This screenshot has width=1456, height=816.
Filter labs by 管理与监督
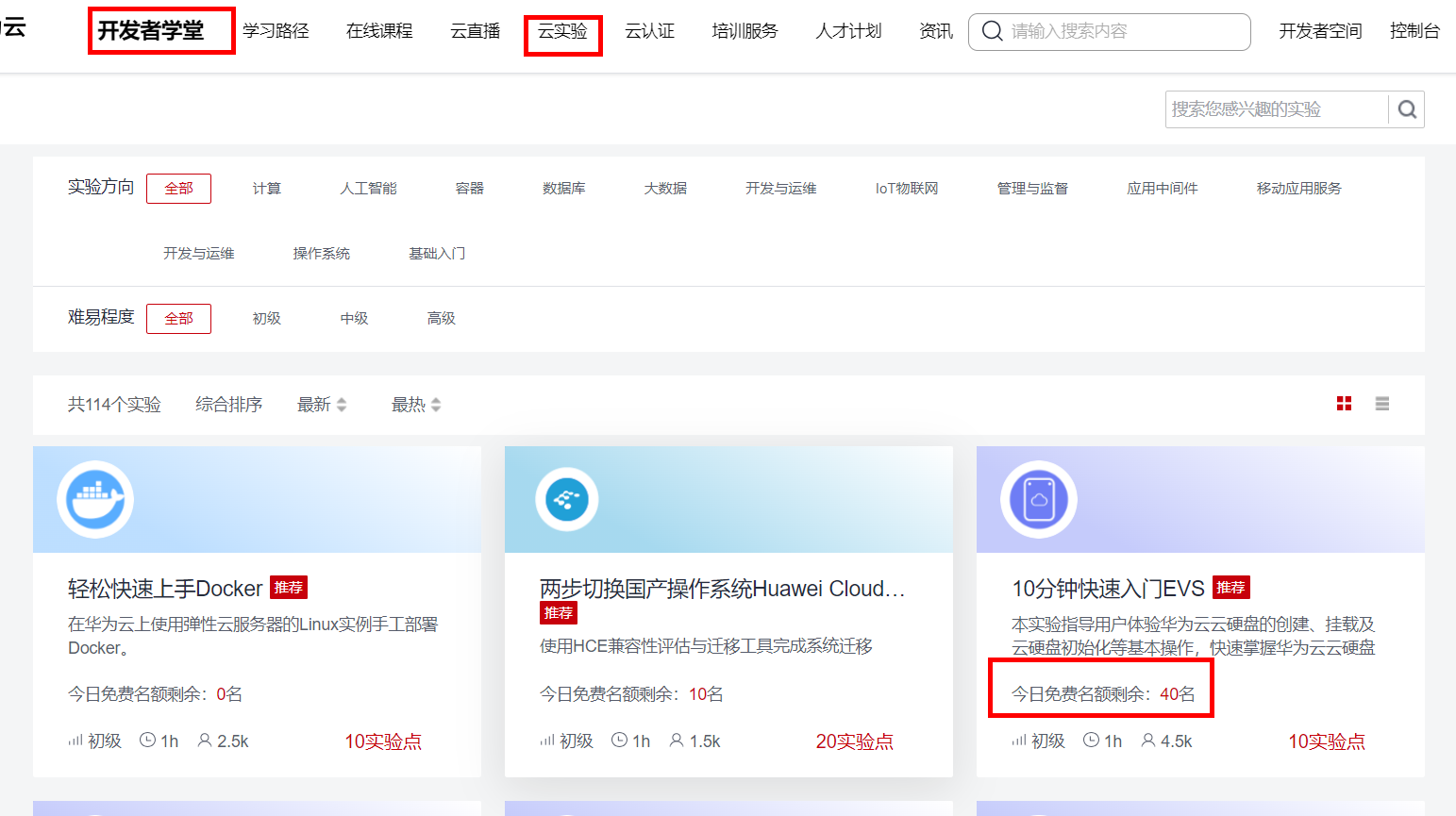click(x=1033, y=189)
